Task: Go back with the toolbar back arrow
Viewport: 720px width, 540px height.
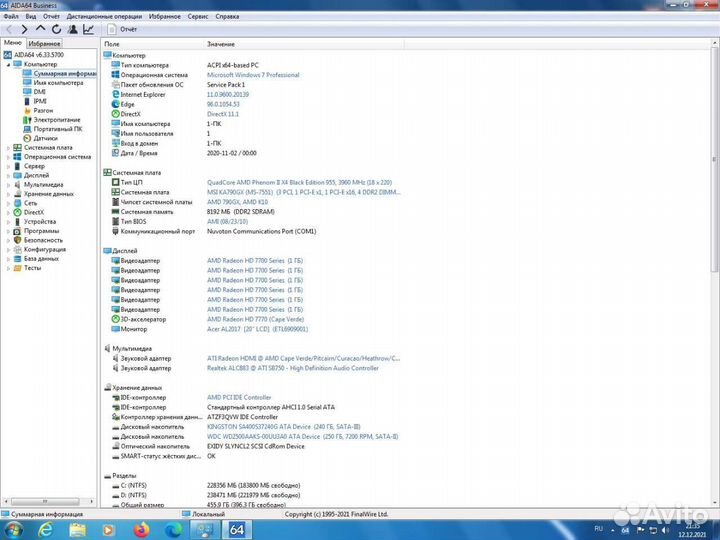Action: pyautogui.click(x=9, y=29)
